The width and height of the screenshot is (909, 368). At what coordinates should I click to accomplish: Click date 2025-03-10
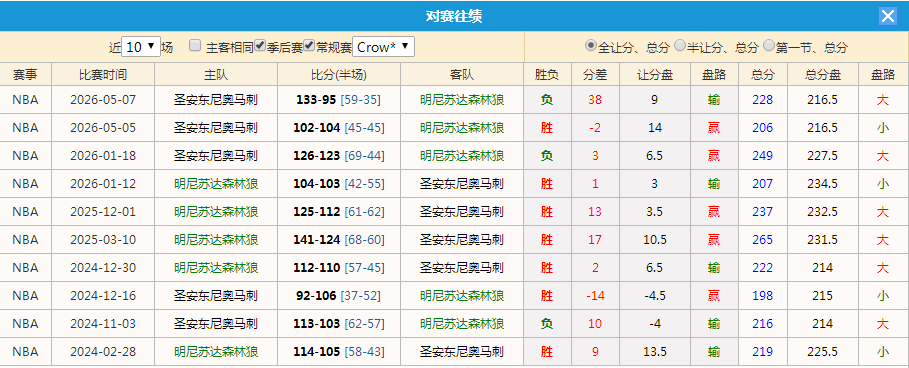coord(103,239)
